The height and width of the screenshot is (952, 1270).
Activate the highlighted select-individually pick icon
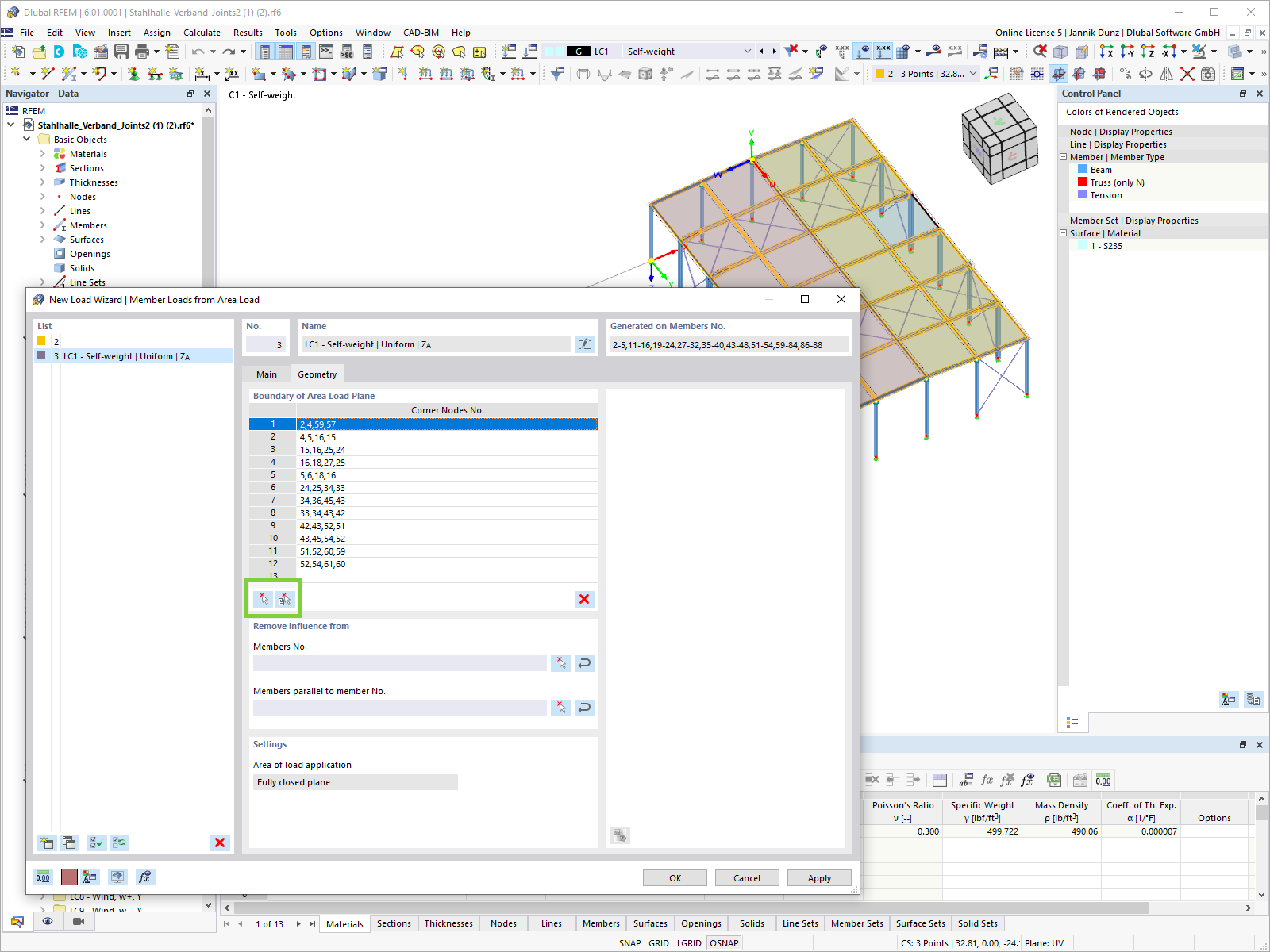263,599
